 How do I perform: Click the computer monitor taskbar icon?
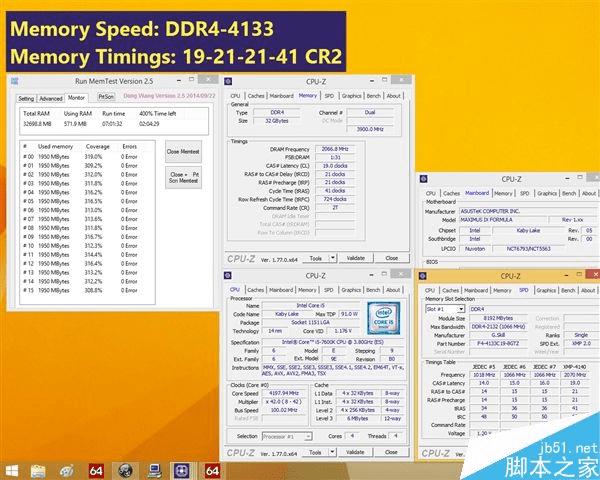(155, 470)
